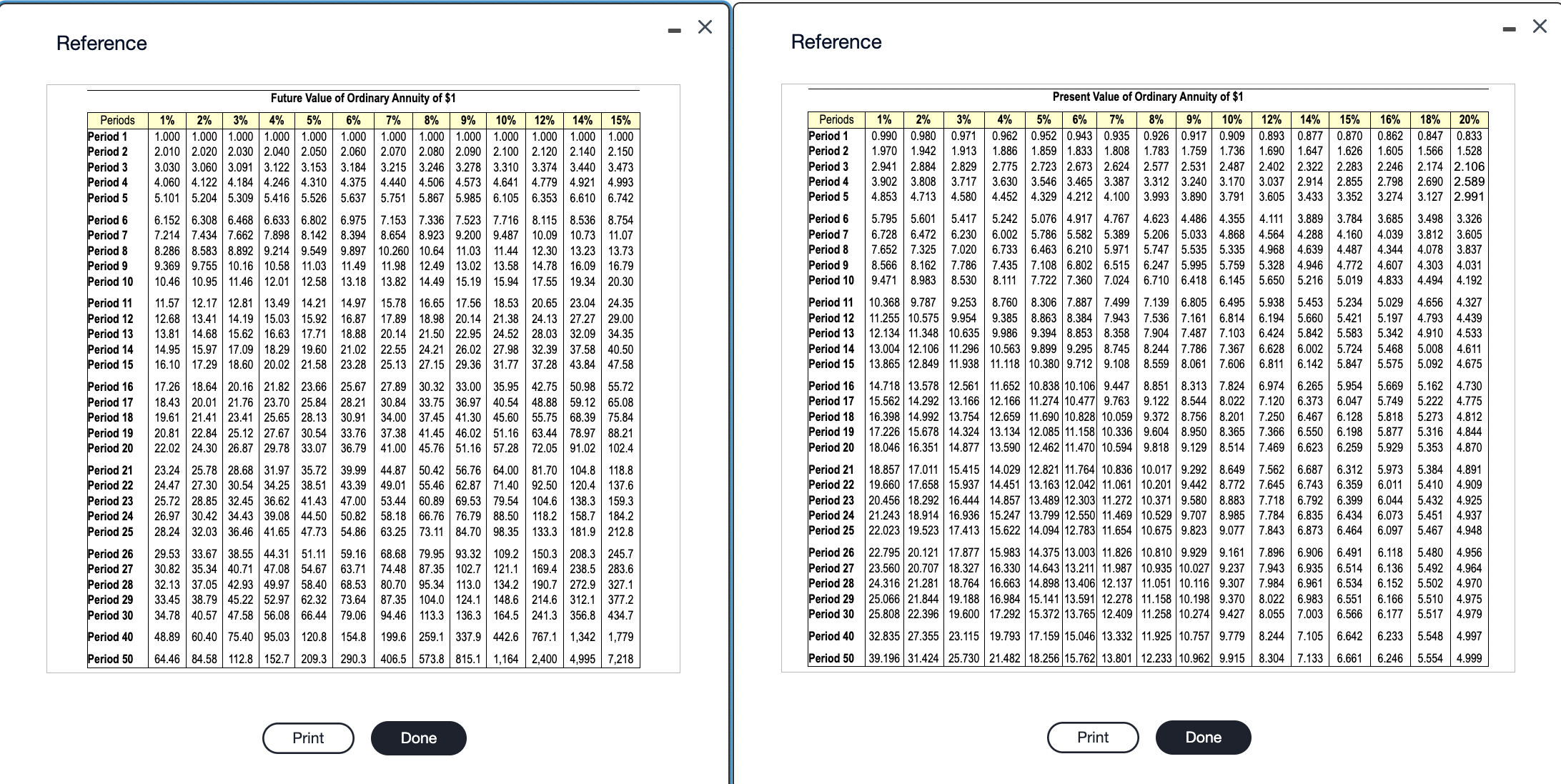This screenshot has height=784, width=1561.
Task: Click Done to close the Future Value reference
Action: pos(418,738)
